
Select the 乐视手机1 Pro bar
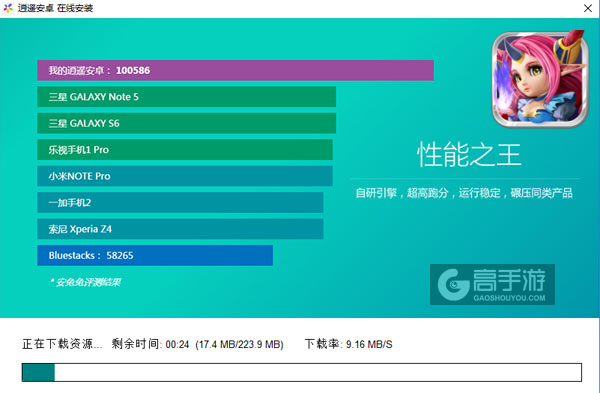pos(185,150)
